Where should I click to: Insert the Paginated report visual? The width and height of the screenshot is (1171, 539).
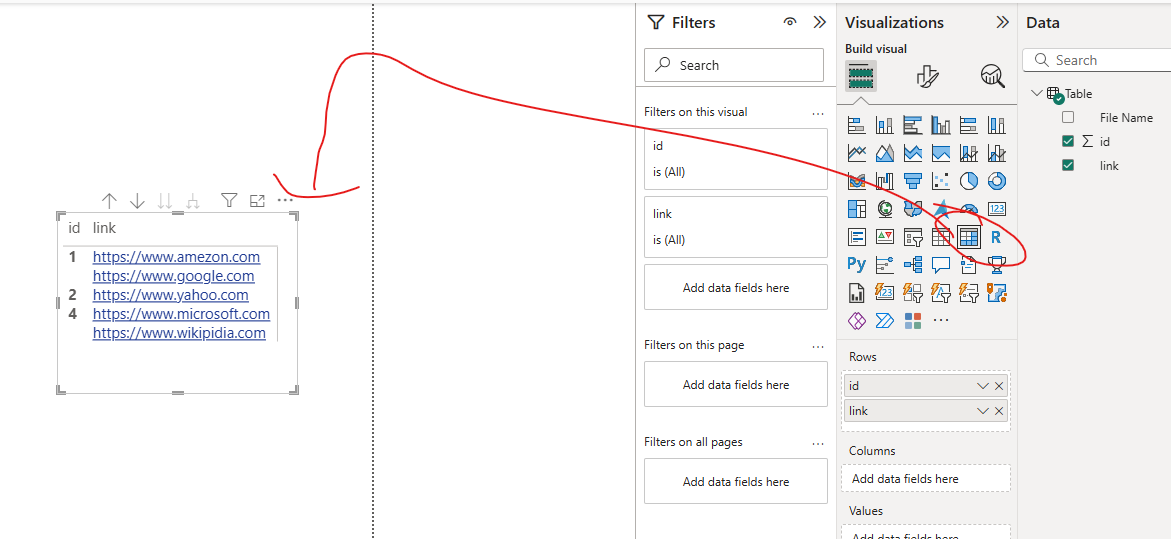tap(857, 292)
